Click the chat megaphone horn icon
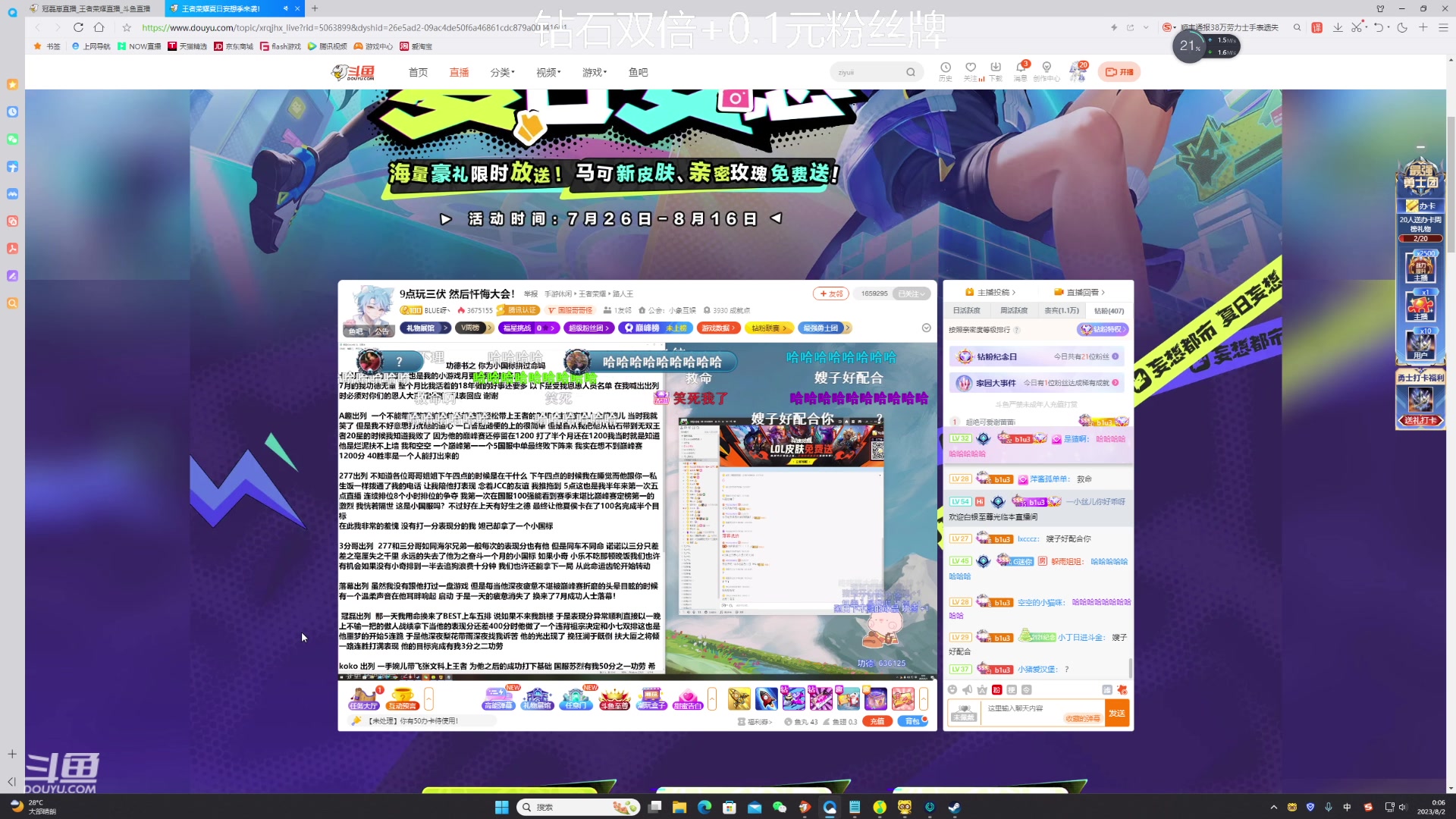This screenshot has height=819, width=1456. click(967, 689)
